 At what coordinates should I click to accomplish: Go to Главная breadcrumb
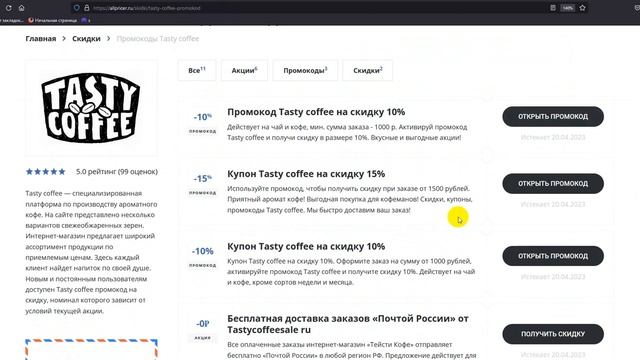(x=41, y=39)
